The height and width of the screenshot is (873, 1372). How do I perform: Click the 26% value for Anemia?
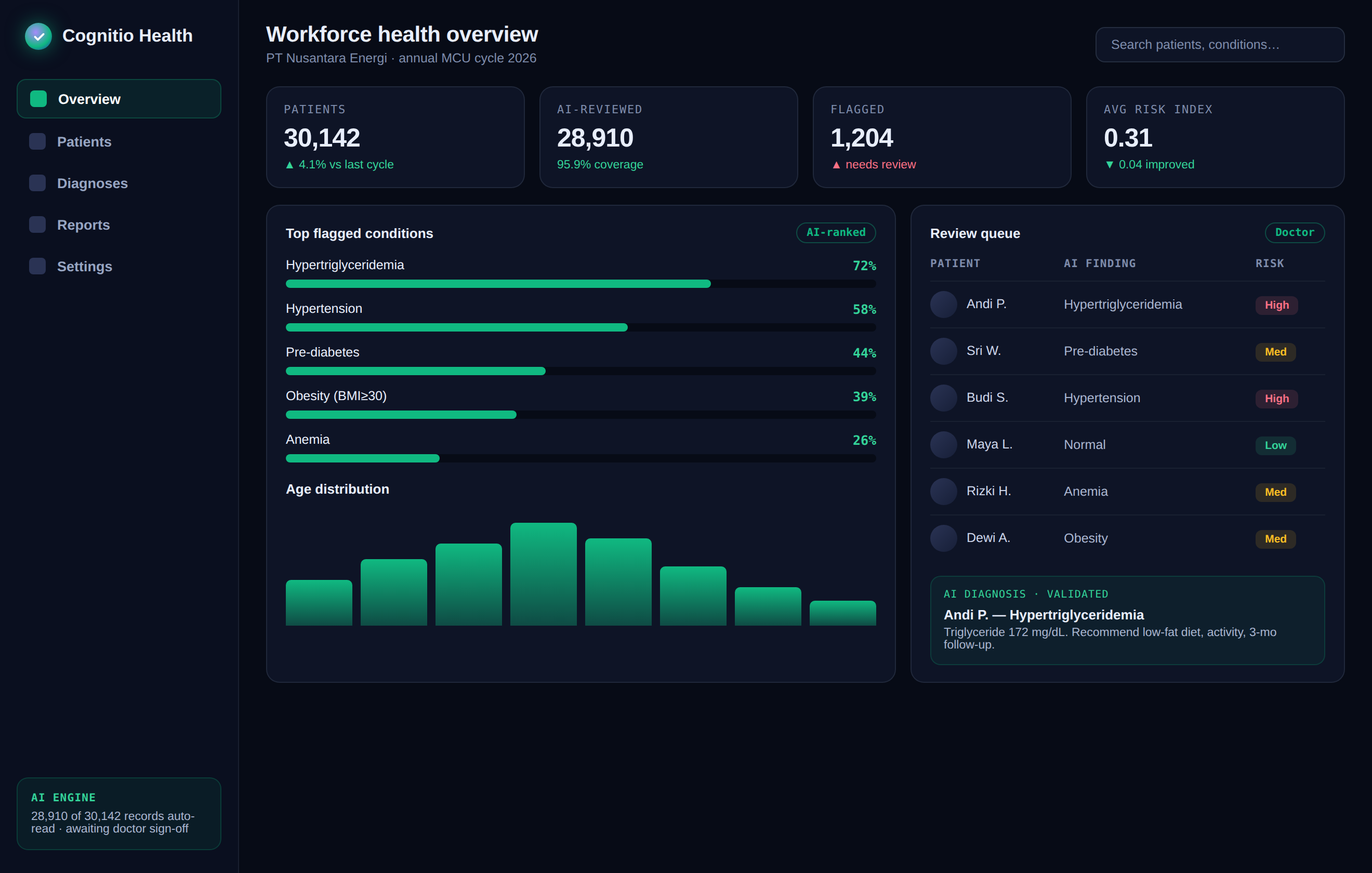[864, 441]
